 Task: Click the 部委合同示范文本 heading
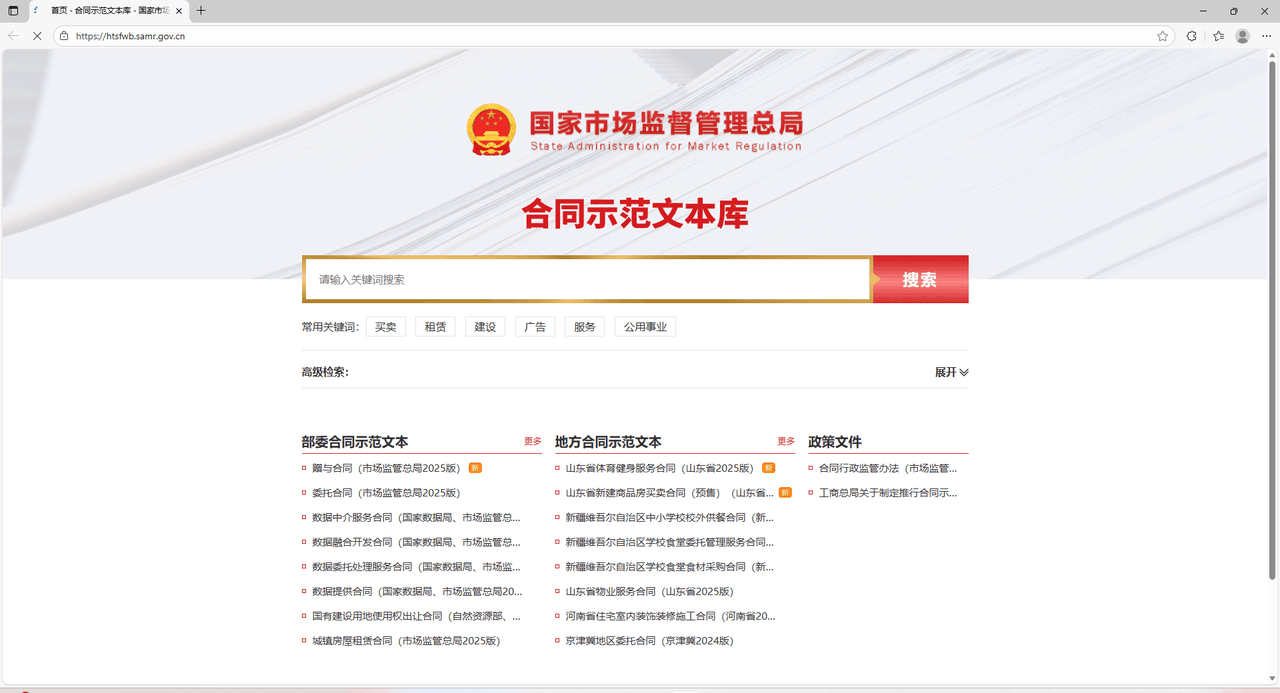[355, 442]
